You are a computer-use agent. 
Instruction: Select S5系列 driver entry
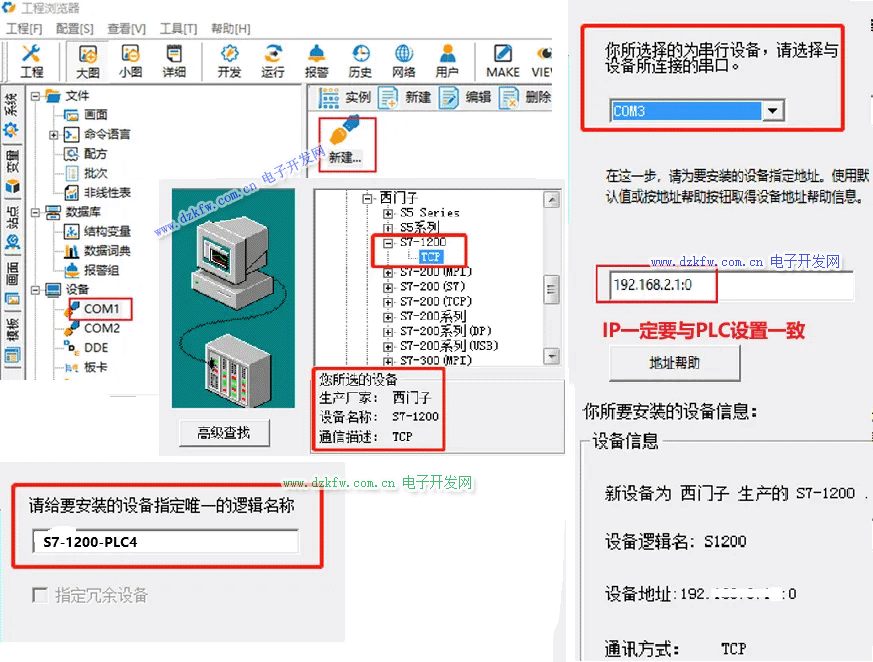pyautogui.click(x=419, y=227)
